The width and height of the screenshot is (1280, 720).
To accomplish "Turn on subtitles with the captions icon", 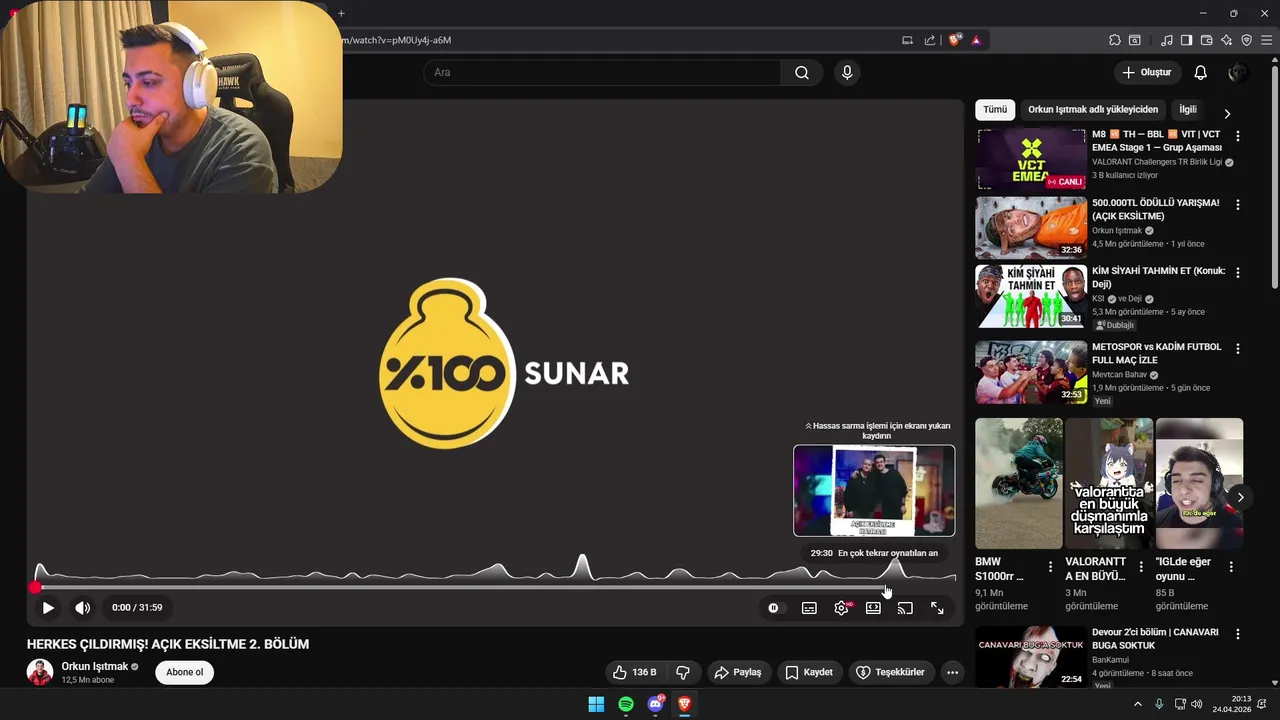I will click(x=809, y=608).
